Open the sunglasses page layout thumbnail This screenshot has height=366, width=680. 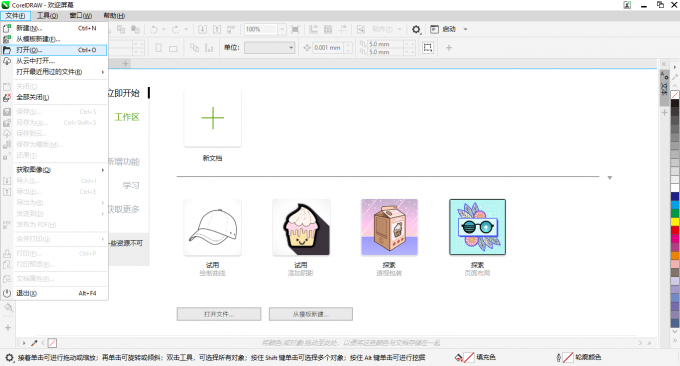[x=477, y=227]
